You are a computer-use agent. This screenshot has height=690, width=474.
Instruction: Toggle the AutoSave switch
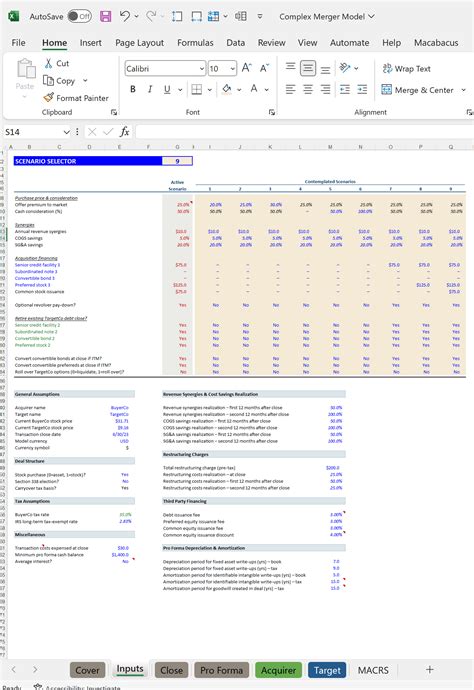pyautogui.click(x=79, y=17)
